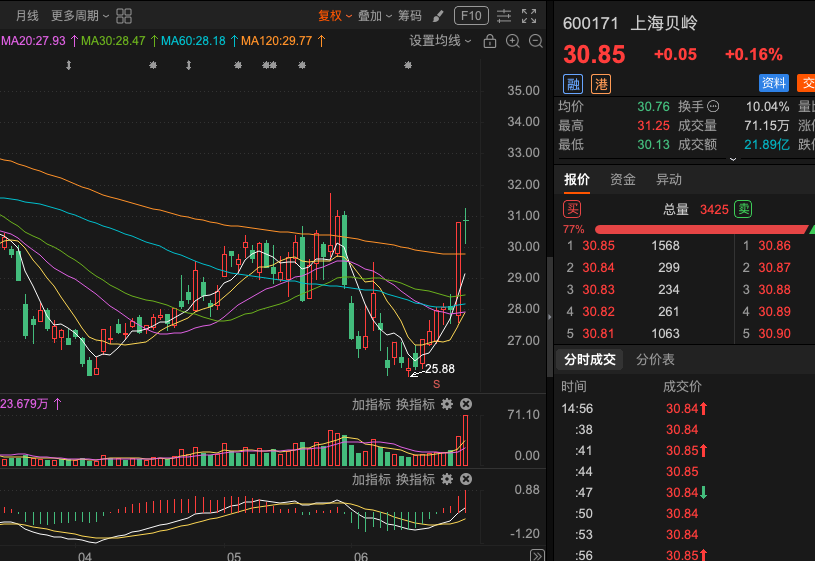Click 加指标 on the volume panel
Image resolution: width=815 pixels, height=561 pixels.
pos(371,405)
